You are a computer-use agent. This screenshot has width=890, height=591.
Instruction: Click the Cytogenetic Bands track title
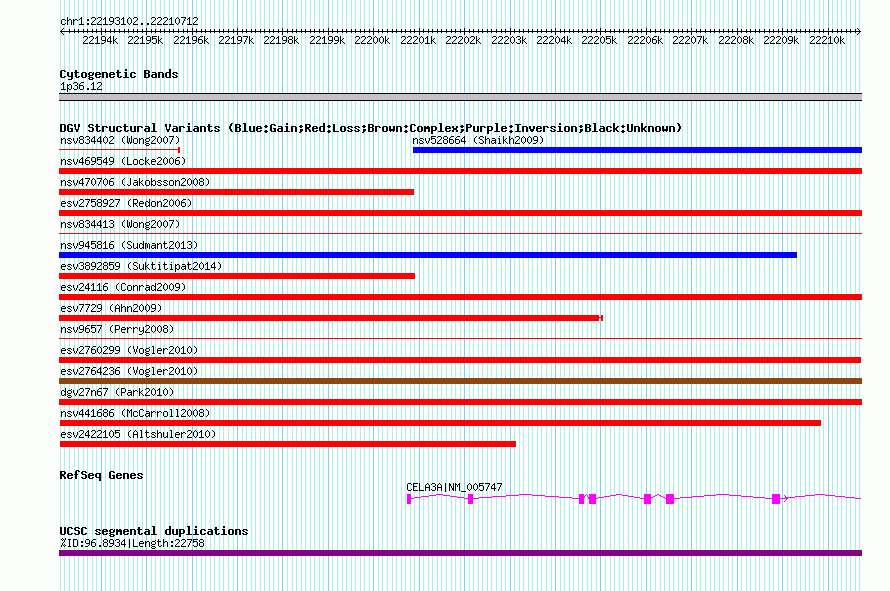pos(119,74)
